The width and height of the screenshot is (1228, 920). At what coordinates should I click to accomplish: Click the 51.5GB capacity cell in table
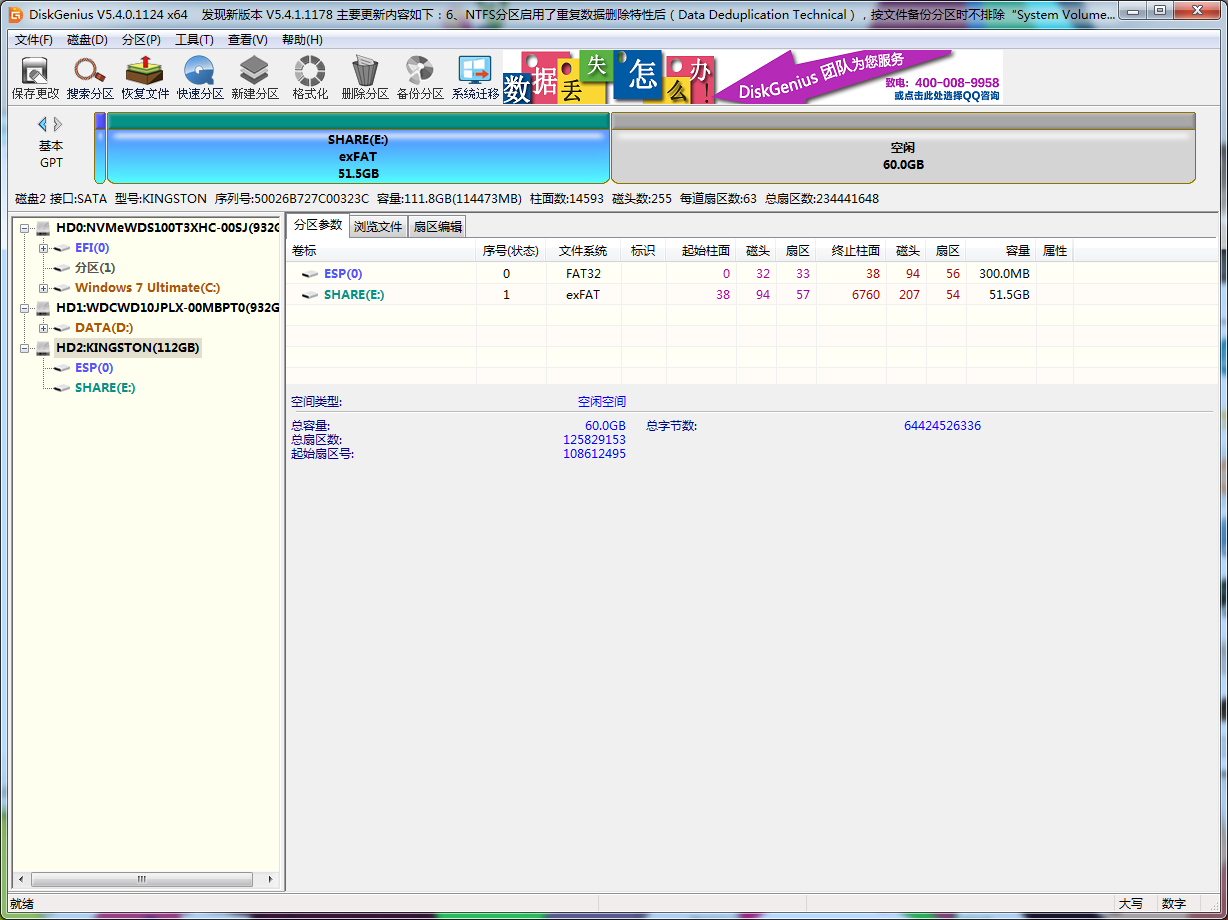(1009, 295)
